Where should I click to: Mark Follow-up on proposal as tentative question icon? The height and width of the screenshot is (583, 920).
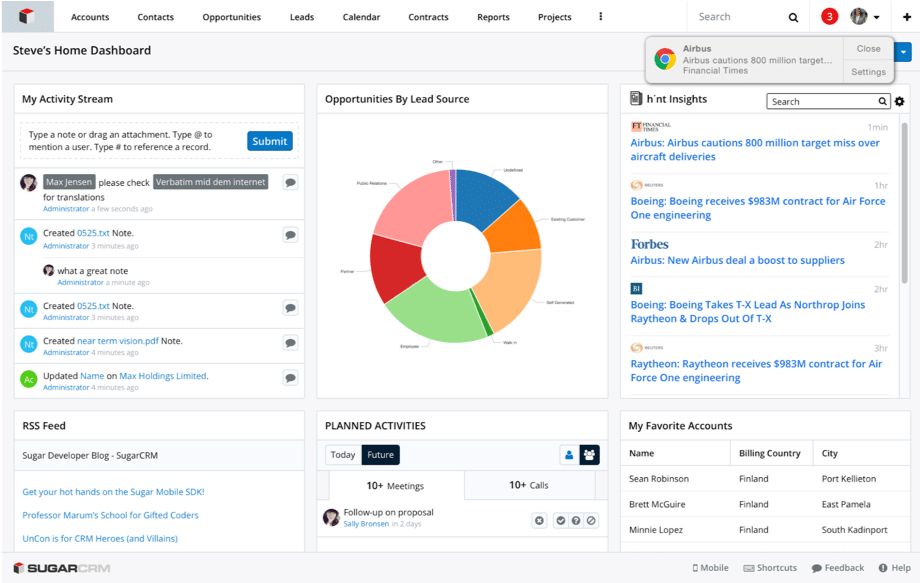tap(576, 520)
